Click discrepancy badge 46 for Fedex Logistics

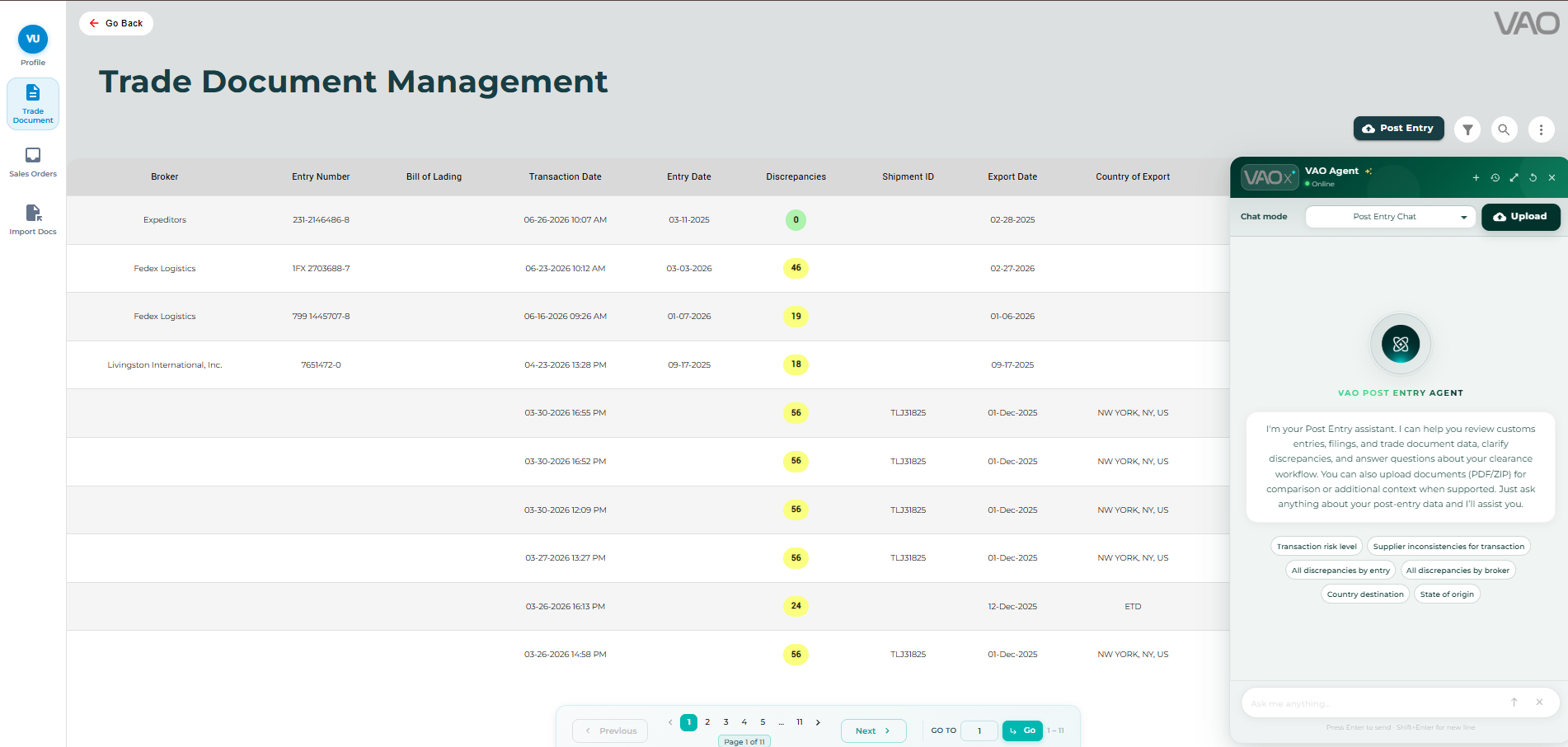click(796, 268)
